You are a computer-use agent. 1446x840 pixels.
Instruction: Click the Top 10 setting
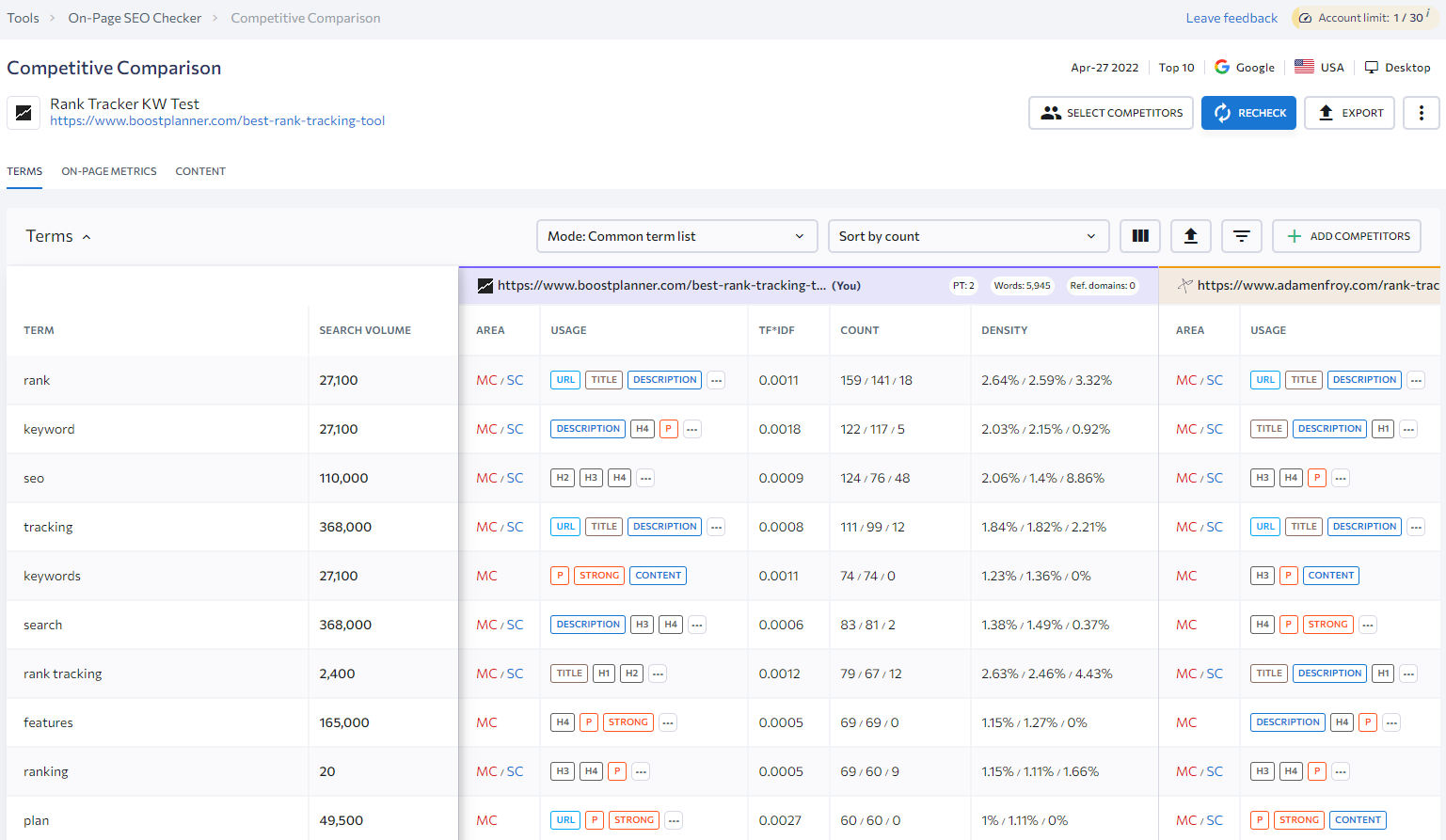1176,68
